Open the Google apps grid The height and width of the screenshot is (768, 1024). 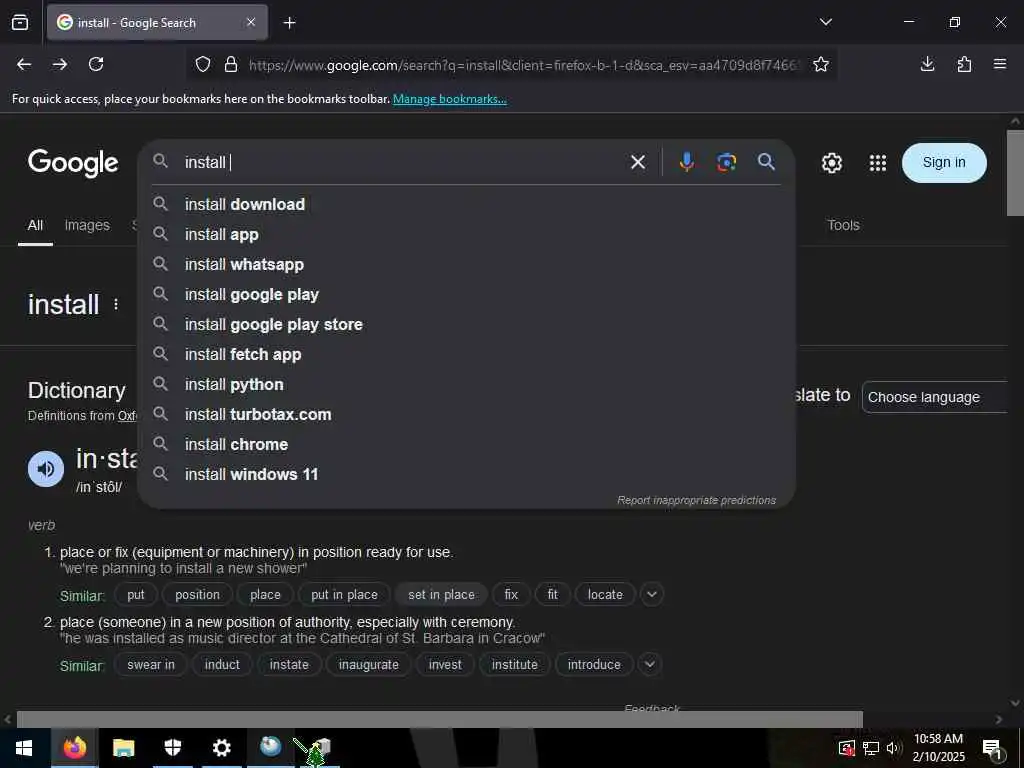pos(878,163)
